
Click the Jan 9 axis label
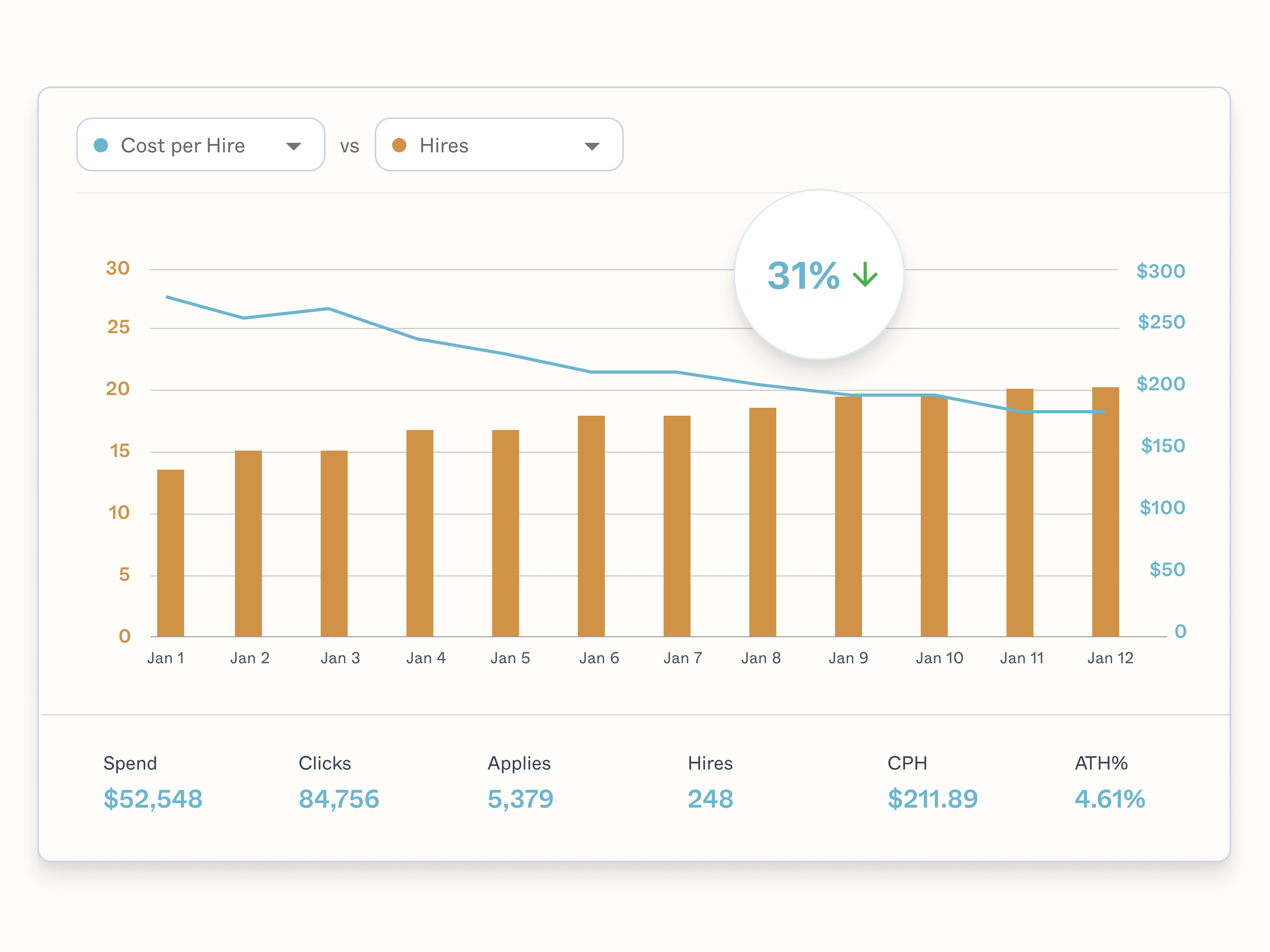(847, 658)
